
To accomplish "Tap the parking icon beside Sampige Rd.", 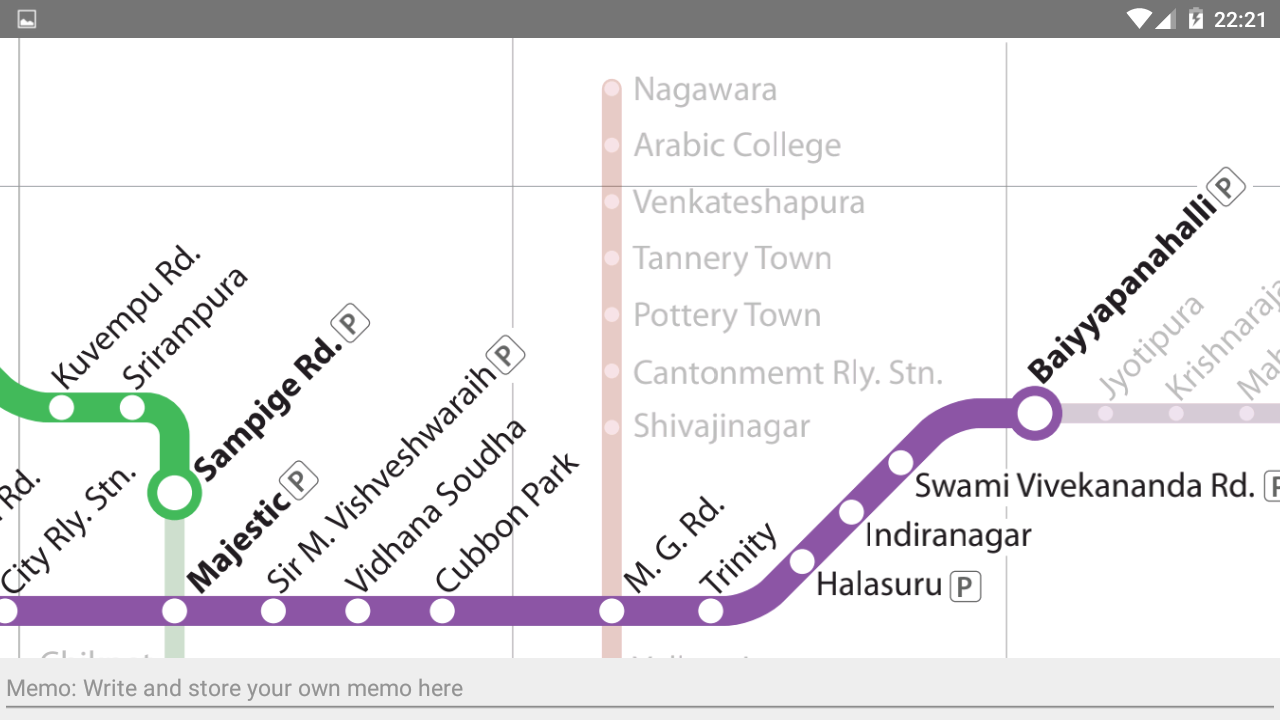I will coord(351,323).
